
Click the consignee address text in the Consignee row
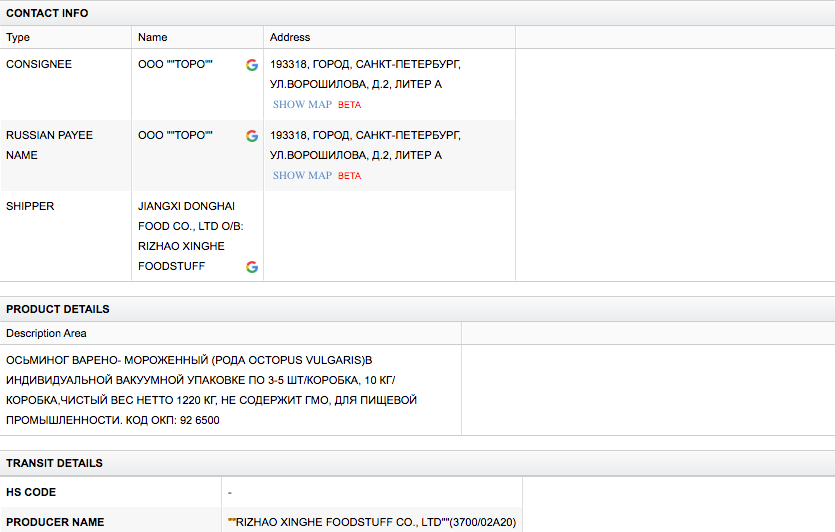(365, 74)
